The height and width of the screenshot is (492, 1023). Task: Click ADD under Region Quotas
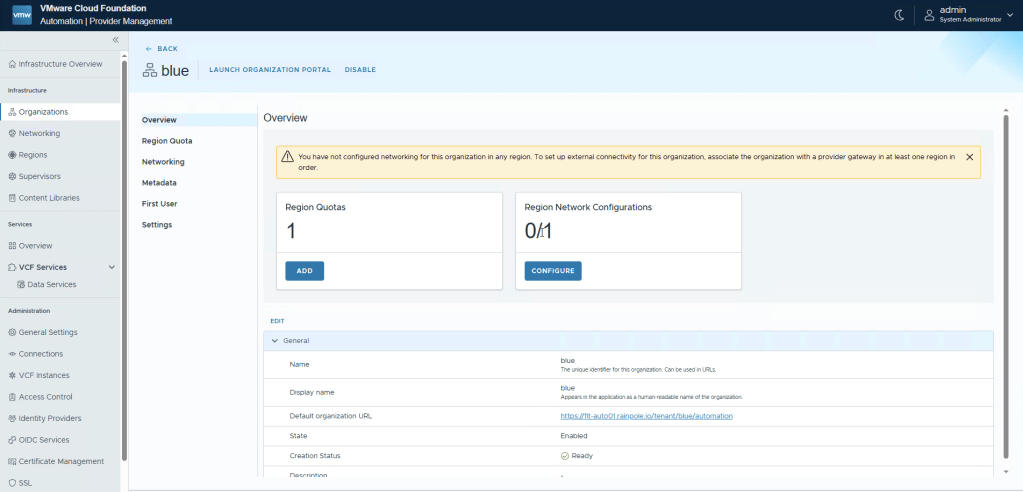click(304, 271)
